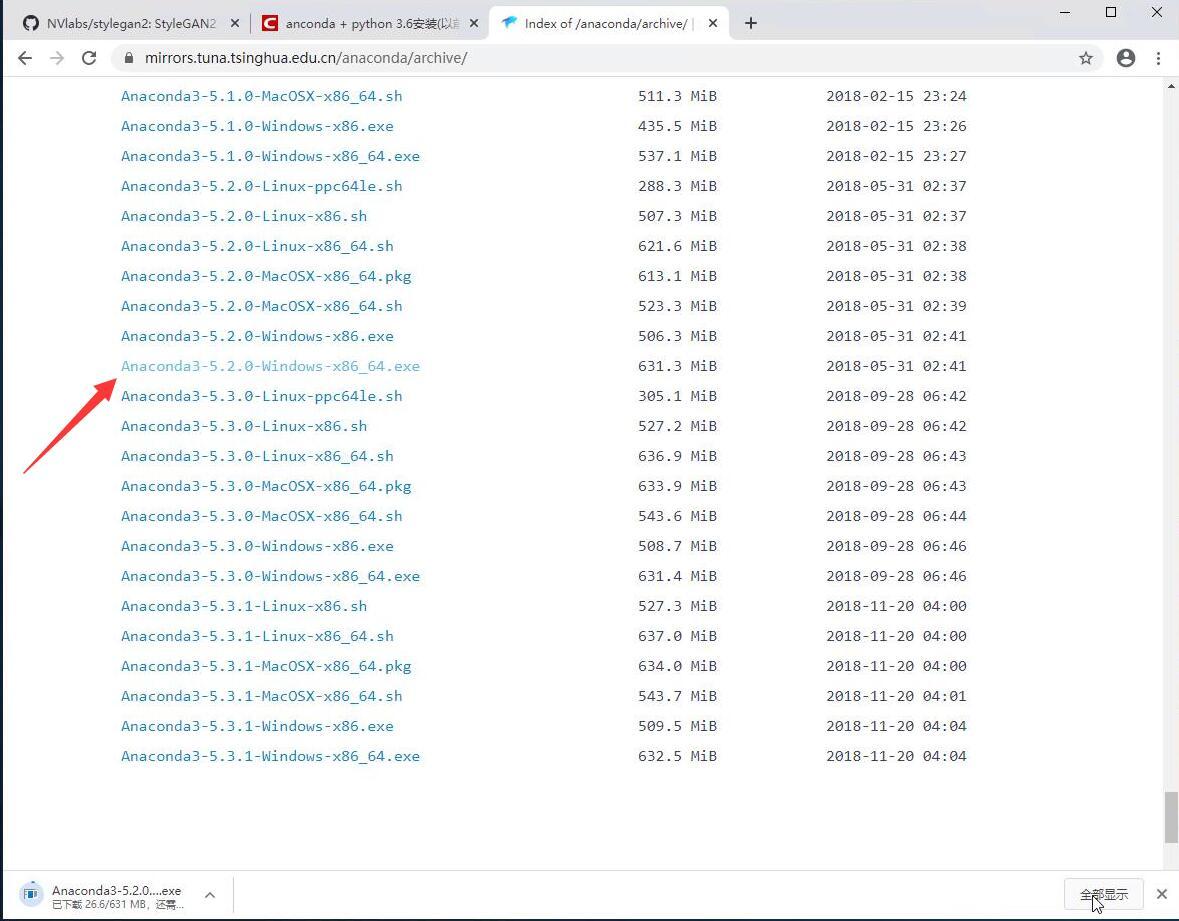Select the 543.6 MiB size value
This screenshot has height=921, width=1179.
click(x=677, y=517)
